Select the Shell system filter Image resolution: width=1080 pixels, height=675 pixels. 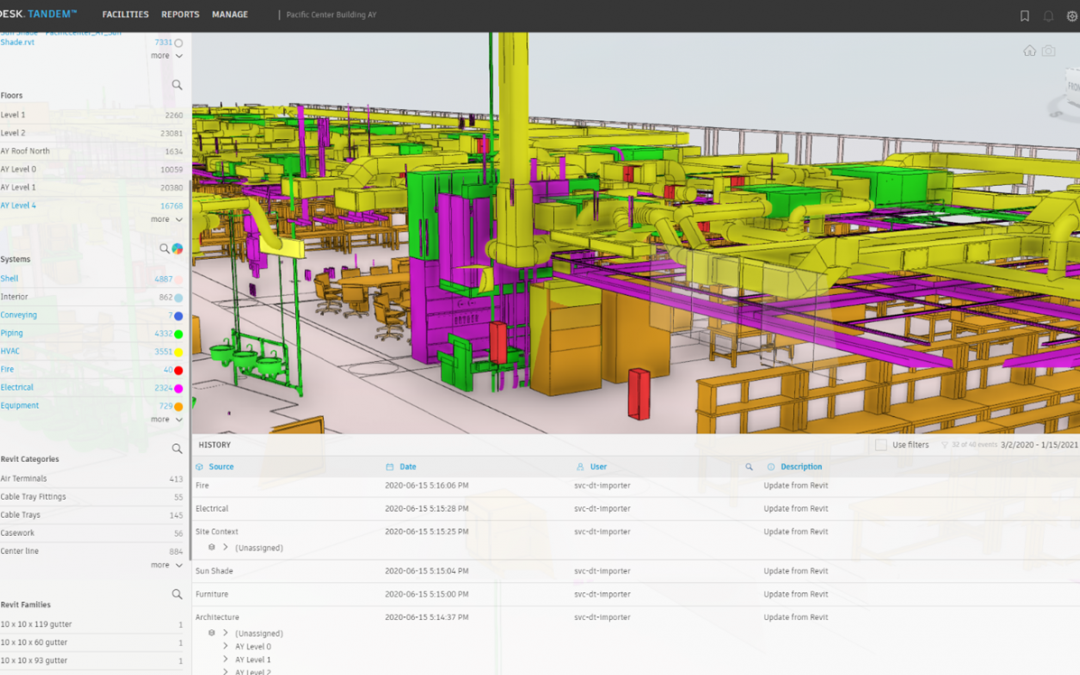click(x=10, y=278)
